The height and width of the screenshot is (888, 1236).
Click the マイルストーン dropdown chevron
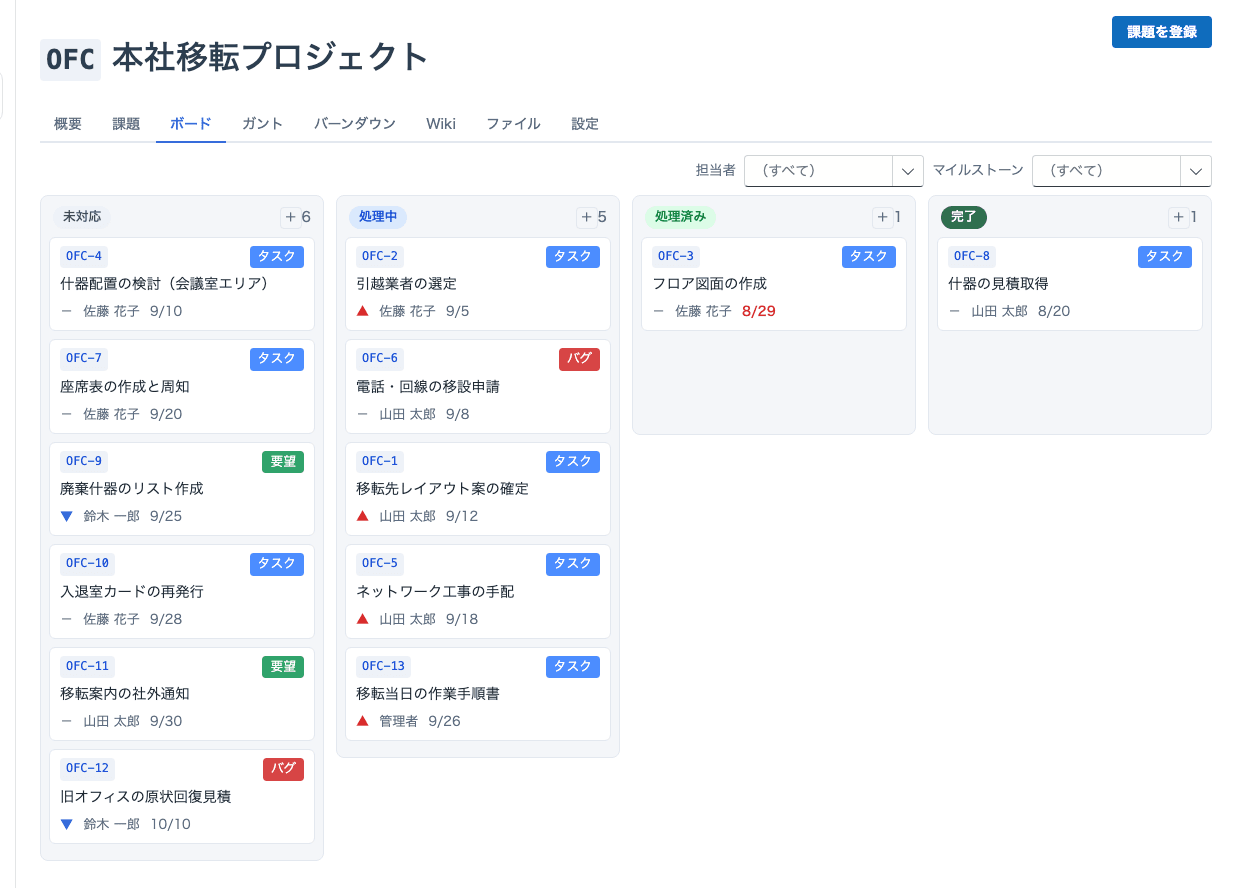tap(1195, 171)
